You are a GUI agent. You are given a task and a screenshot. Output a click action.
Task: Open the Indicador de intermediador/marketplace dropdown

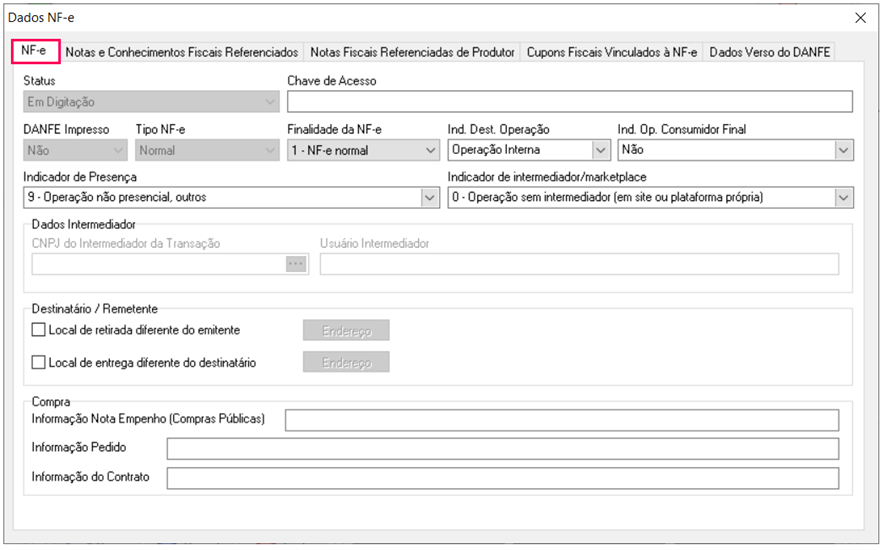[x=844, y=198]
